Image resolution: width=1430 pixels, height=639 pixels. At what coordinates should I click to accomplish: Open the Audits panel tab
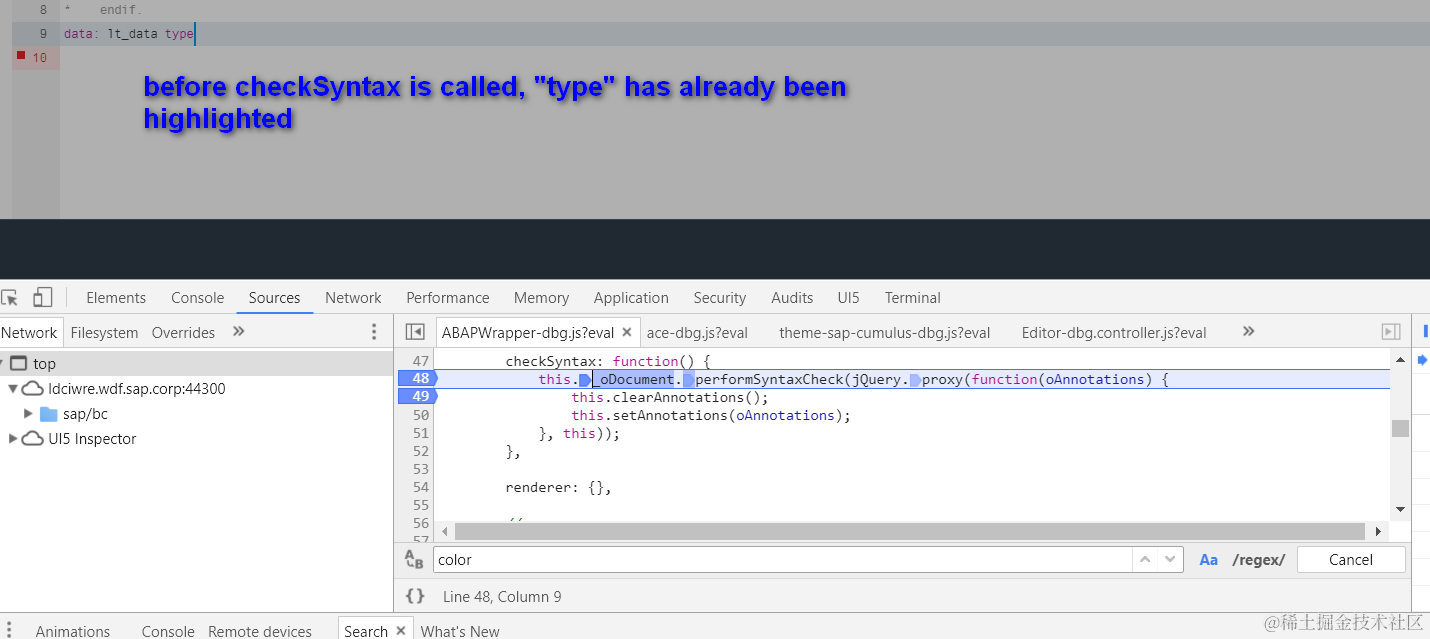tap(792, 298)
